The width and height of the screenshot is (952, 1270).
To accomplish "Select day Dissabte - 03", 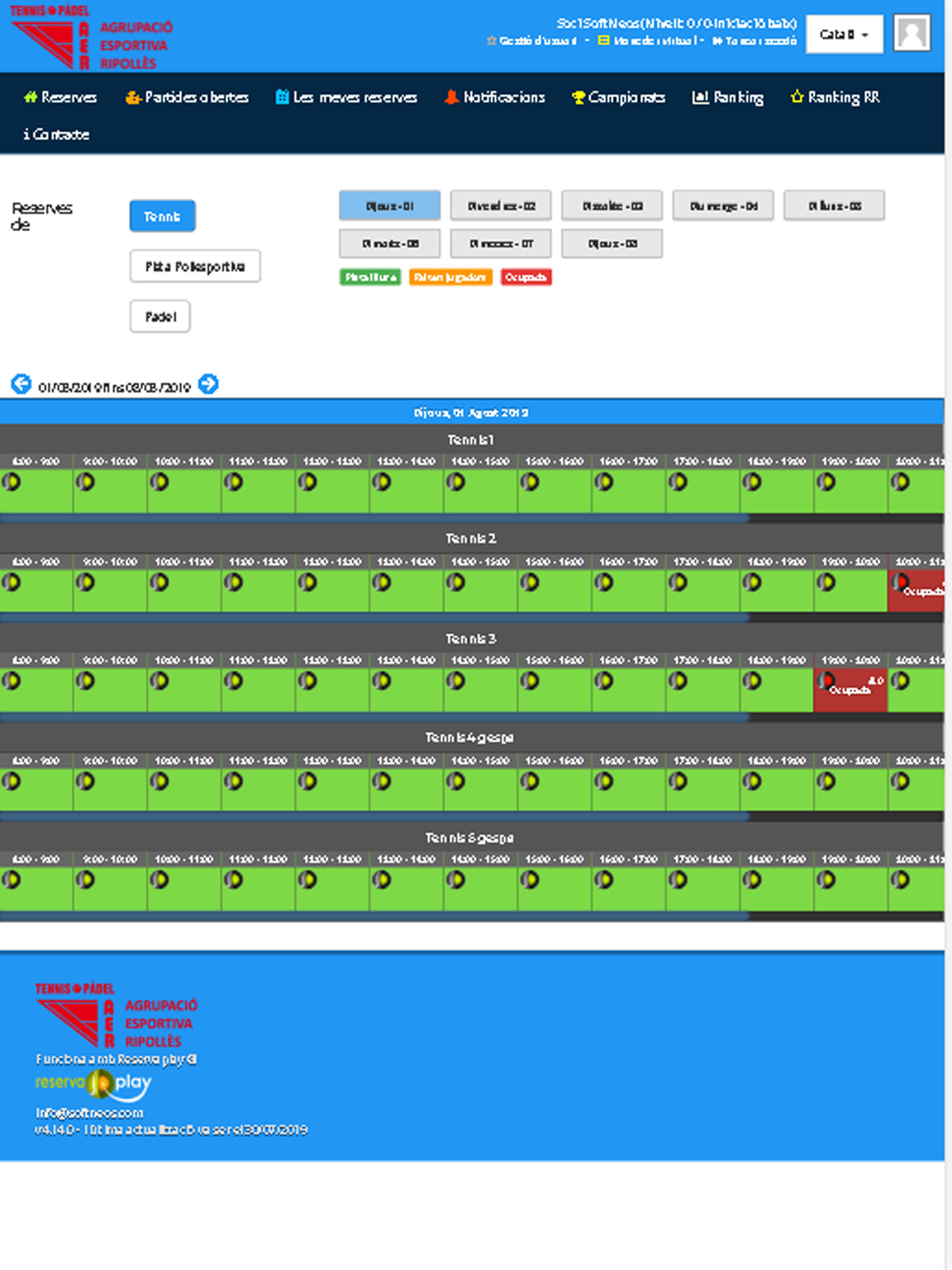I will [x=612, y=205].
